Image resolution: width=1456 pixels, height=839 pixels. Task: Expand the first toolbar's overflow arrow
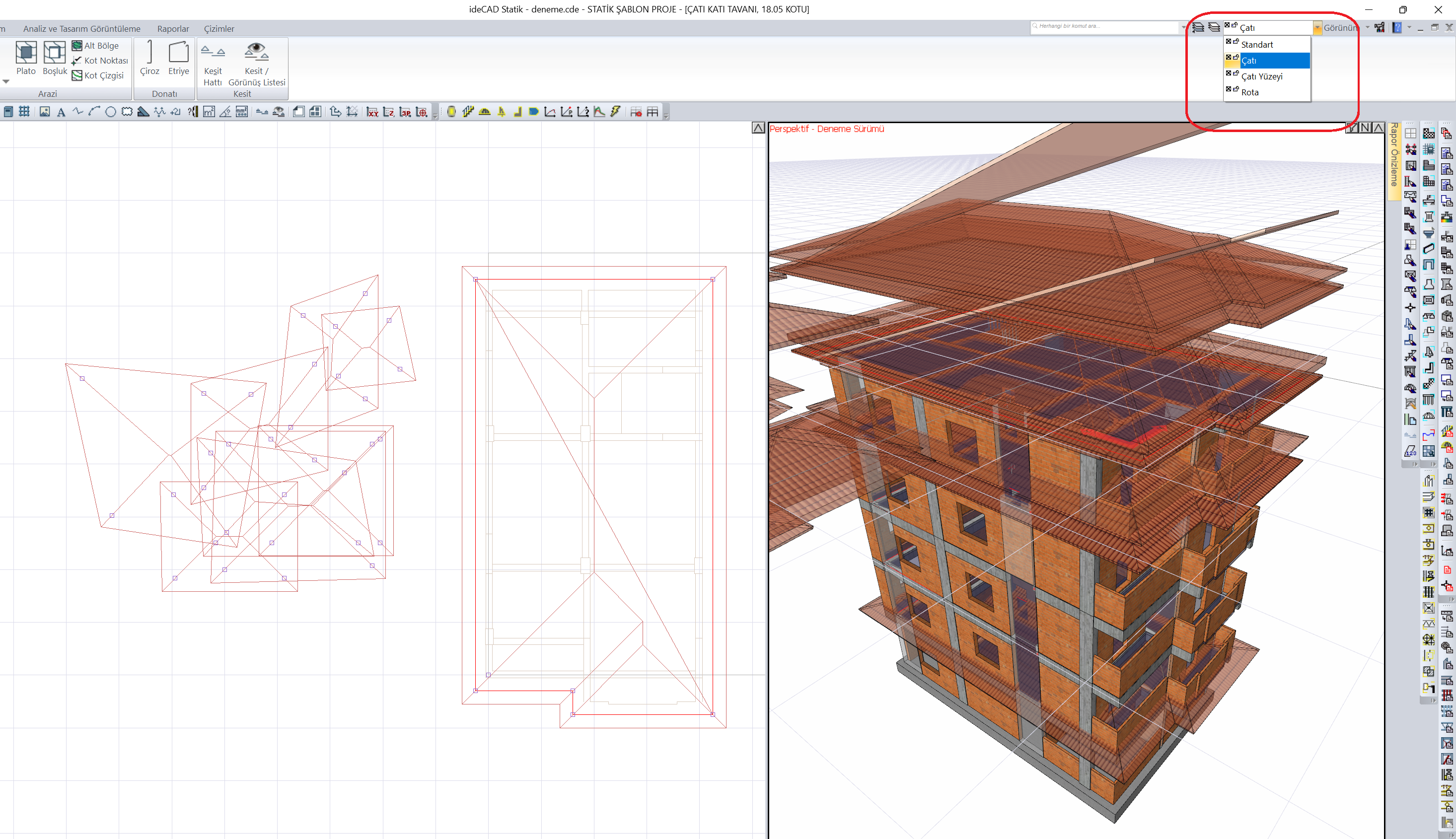(435, 116)
